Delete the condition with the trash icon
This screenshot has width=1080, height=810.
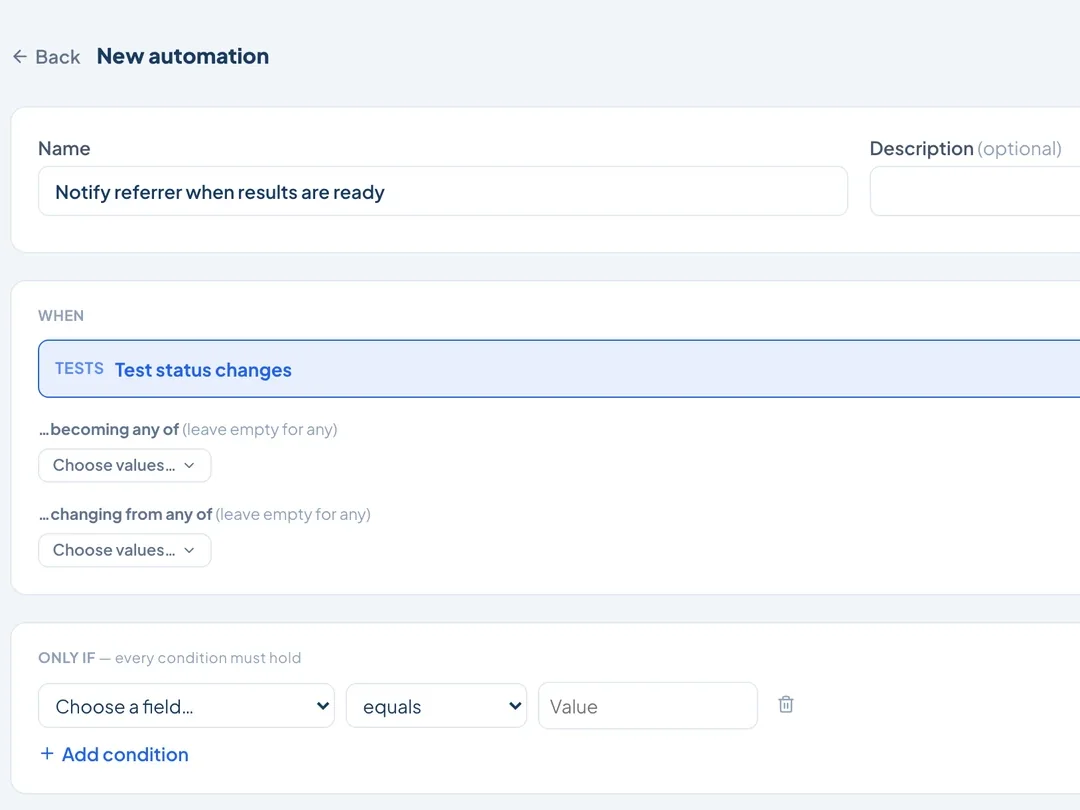coord(786,705)
